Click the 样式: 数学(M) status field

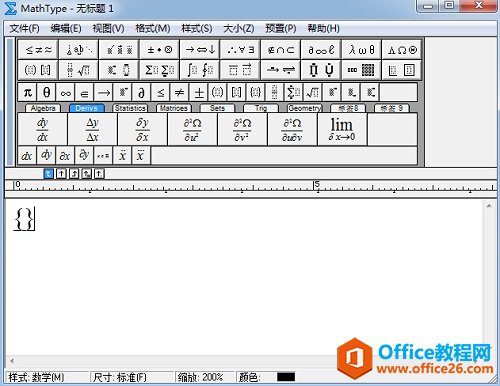(x=47, y=377)
